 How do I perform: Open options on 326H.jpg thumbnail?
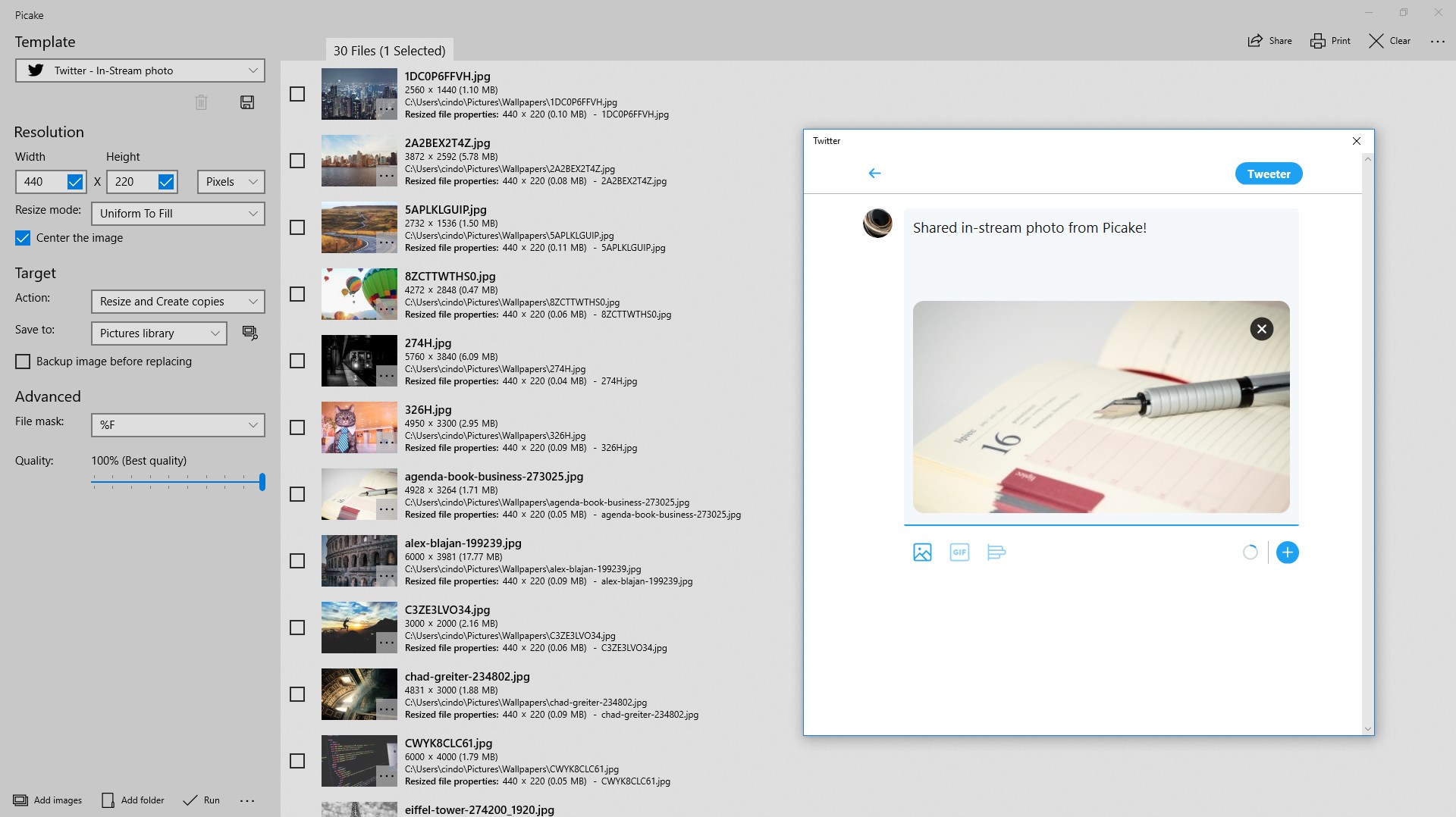(387, 443)
